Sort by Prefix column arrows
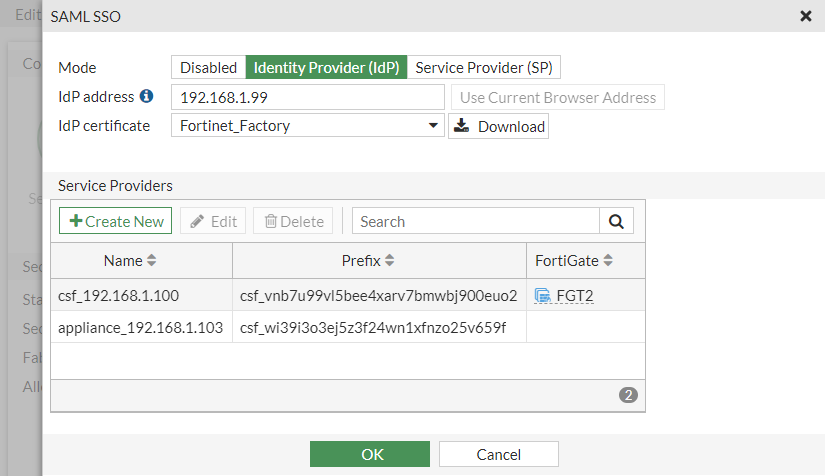This screenshot has width=825, height=476. 390,261
